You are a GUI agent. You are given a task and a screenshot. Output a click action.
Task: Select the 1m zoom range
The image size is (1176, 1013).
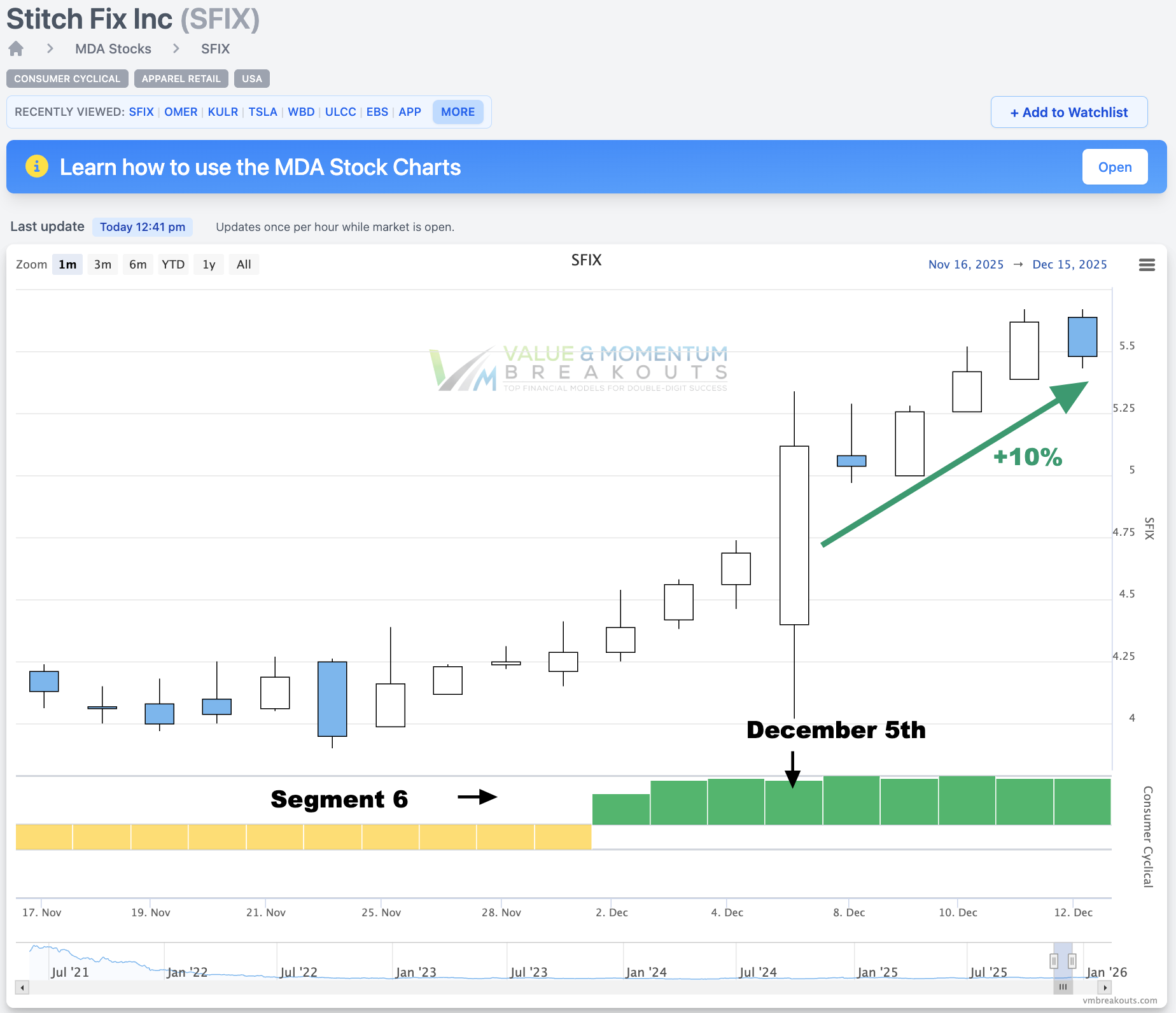tap(67, 265)
